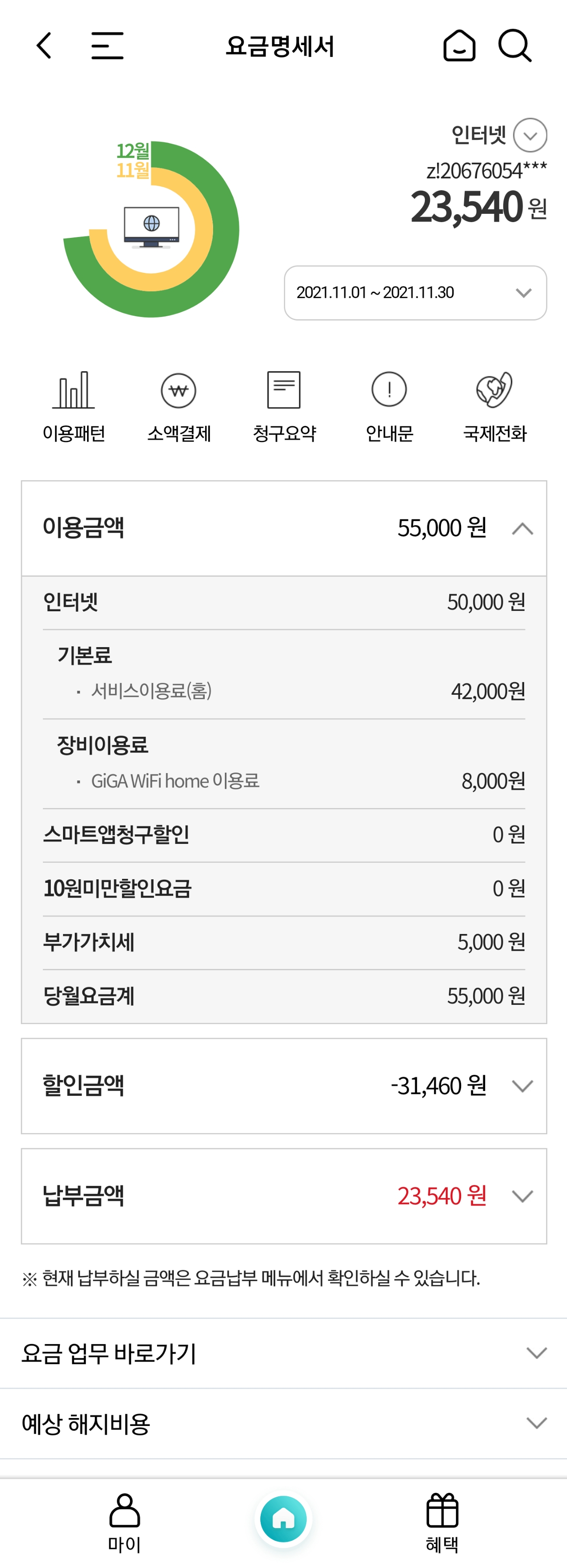Open the 인터넷 service selector chevron
The height and width of the screenshot is (1568, 567).
pos(530,135)
